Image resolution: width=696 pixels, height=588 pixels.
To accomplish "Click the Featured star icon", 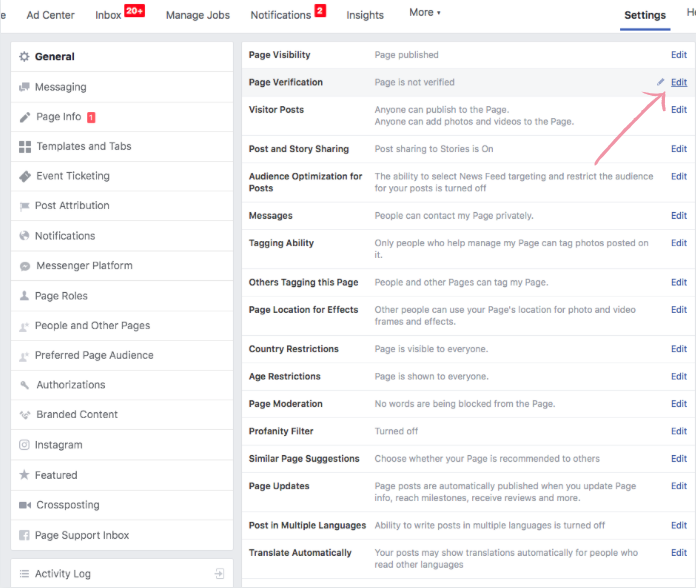I will [24, 475].
